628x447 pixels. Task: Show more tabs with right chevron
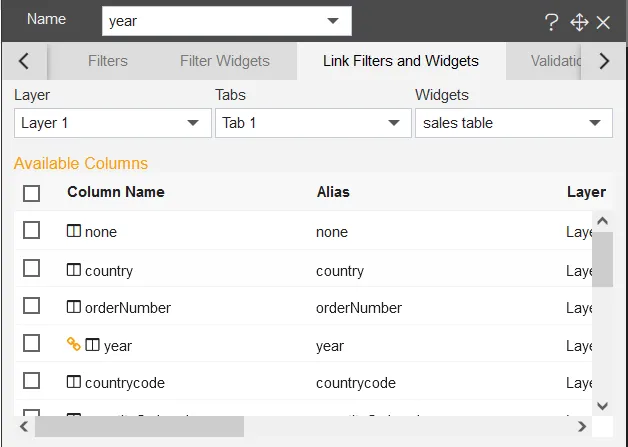tap(604, 61)
